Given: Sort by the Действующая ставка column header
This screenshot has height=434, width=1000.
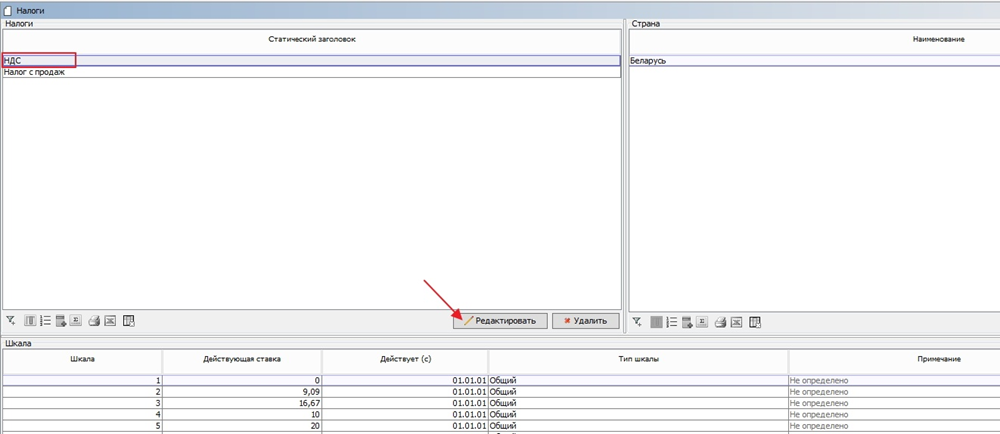Looking at the screenshot, I should [242, 358].
